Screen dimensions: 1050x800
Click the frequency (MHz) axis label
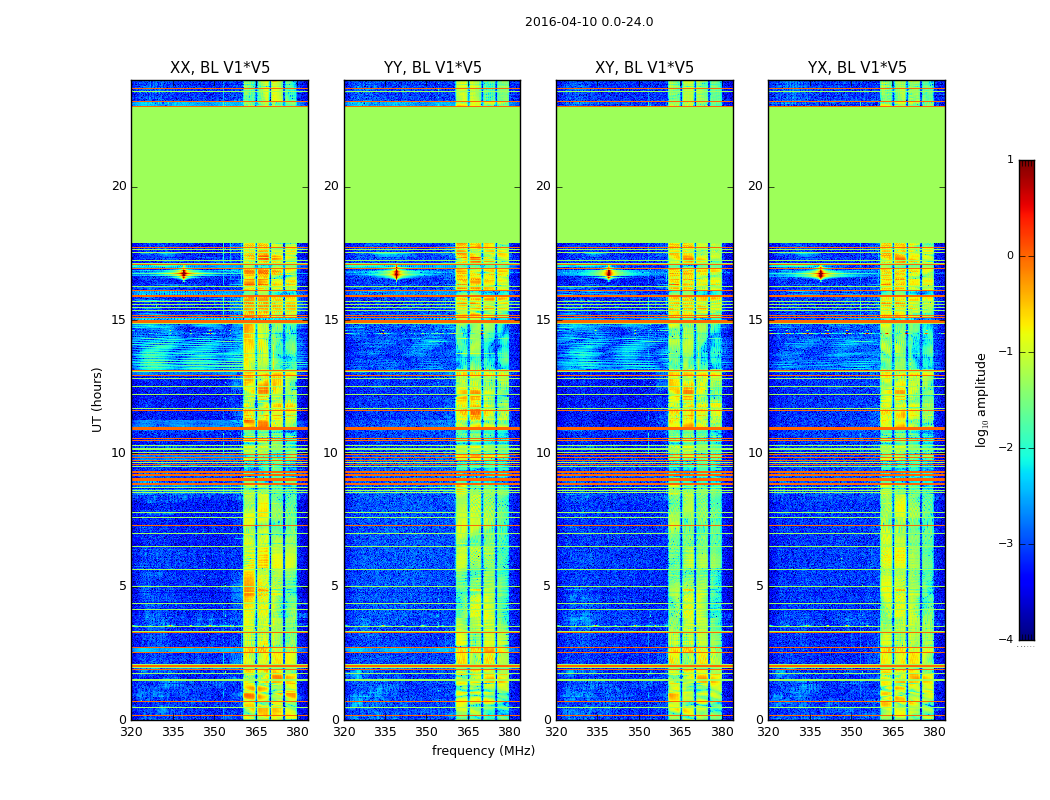(483, 750)
